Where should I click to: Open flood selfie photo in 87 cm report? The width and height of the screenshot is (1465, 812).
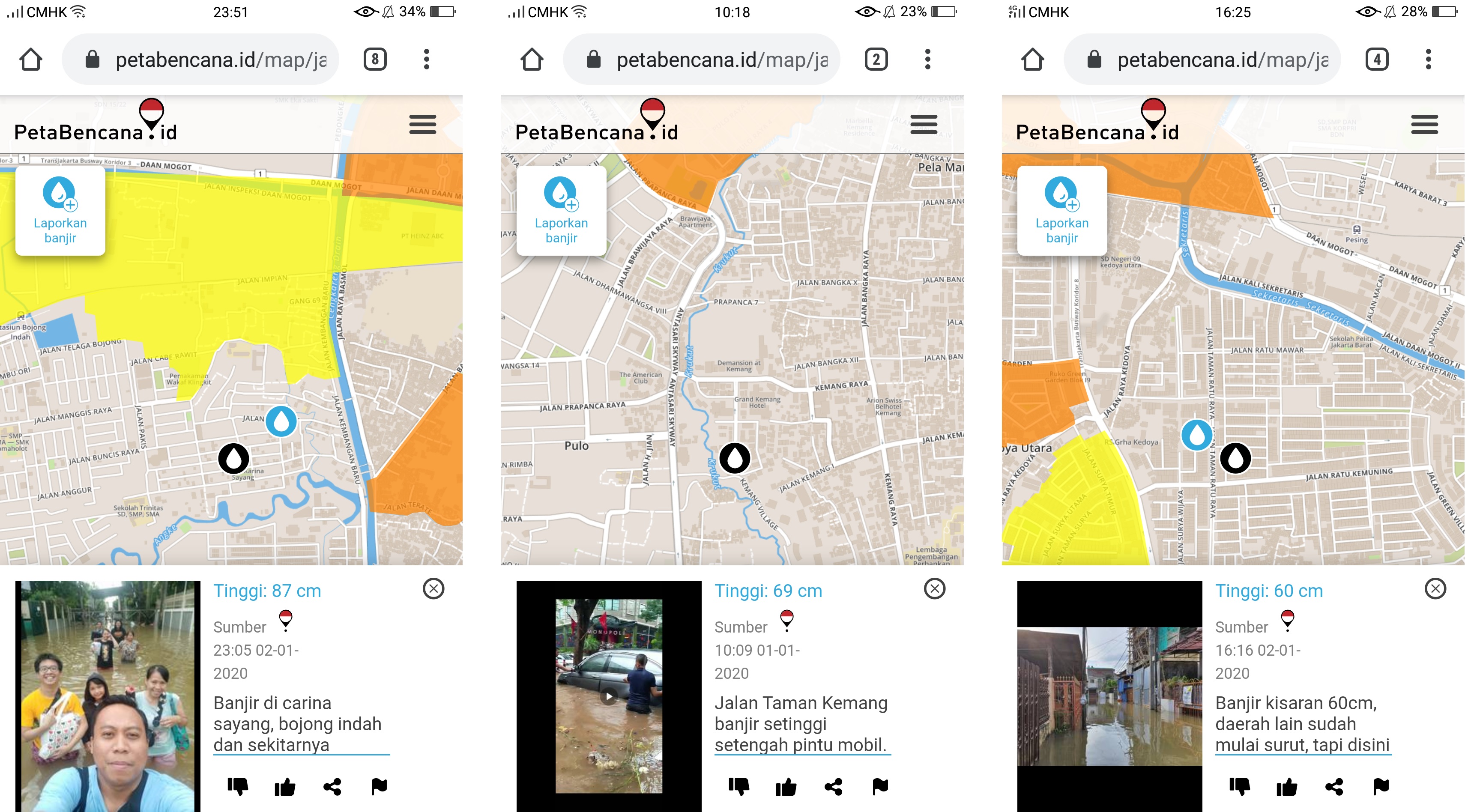coord(108,696)
